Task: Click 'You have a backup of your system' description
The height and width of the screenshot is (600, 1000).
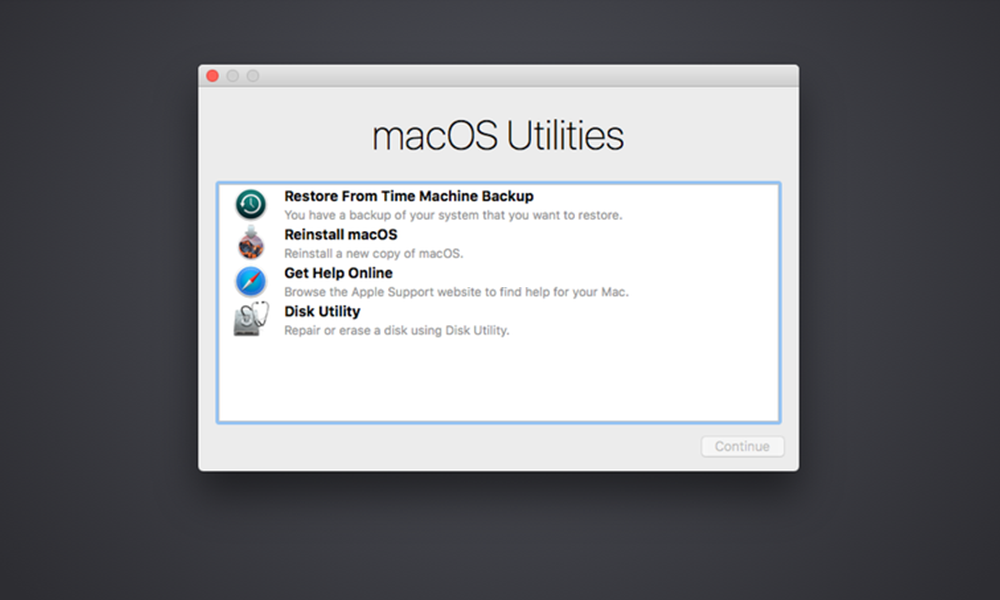Action: tap(453, 216)
